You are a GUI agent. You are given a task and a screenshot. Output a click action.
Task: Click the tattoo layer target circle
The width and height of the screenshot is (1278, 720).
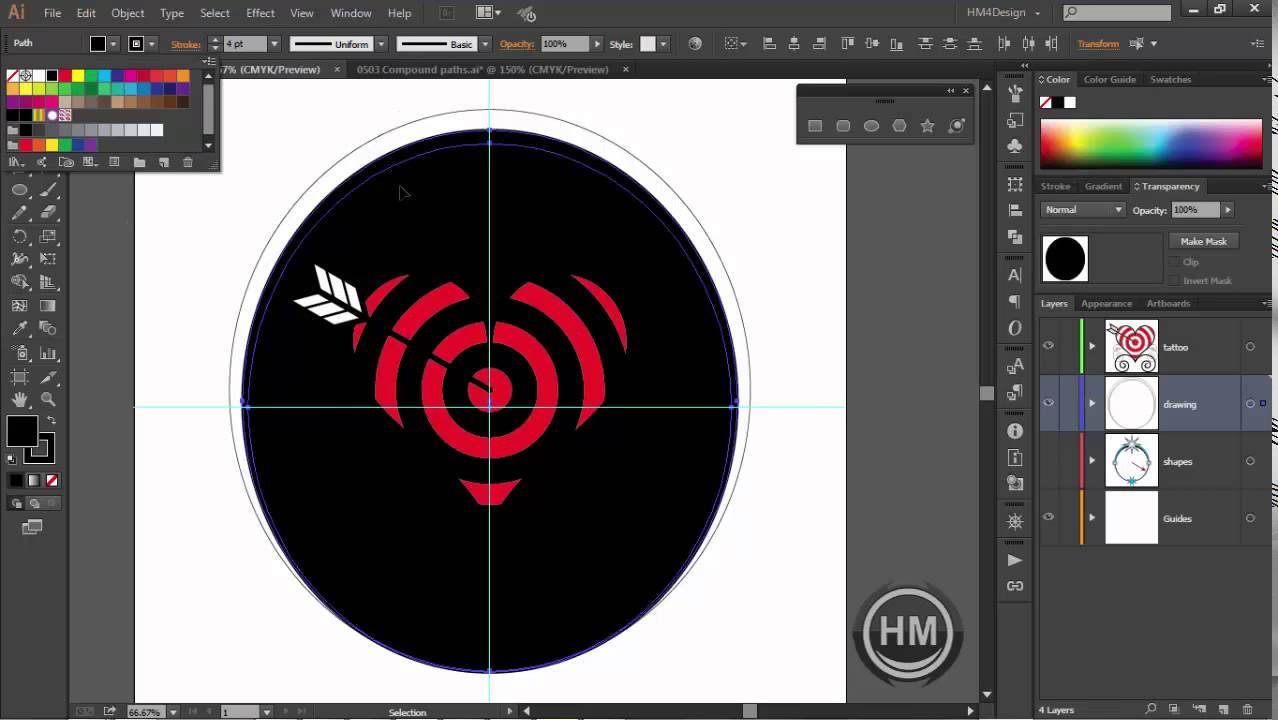point(1250,347)
